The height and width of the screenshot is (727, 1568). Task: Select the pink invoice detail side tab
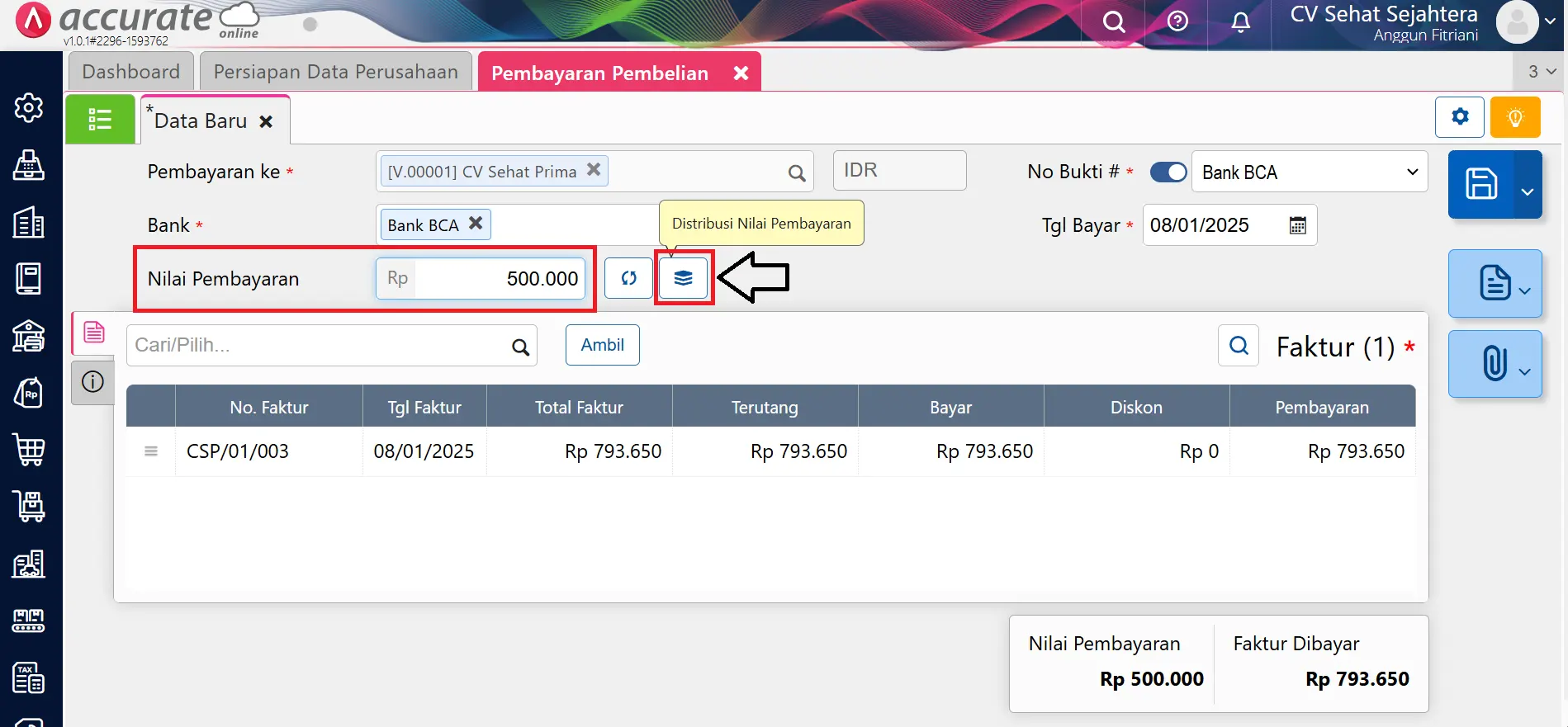pos(93,333)
